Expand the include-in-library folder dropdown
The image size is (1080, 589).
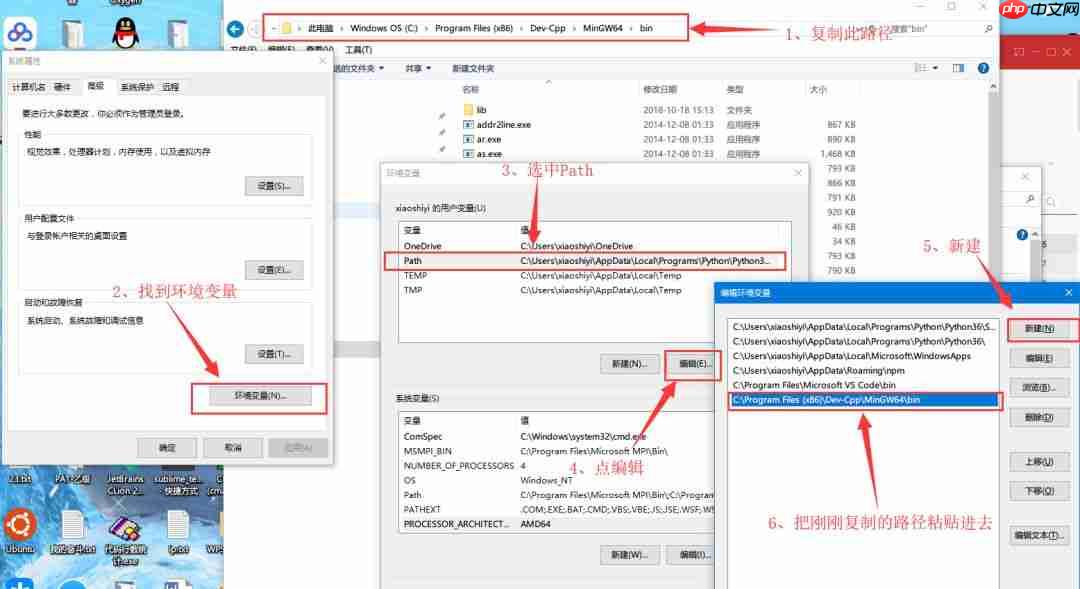(360, 68)
